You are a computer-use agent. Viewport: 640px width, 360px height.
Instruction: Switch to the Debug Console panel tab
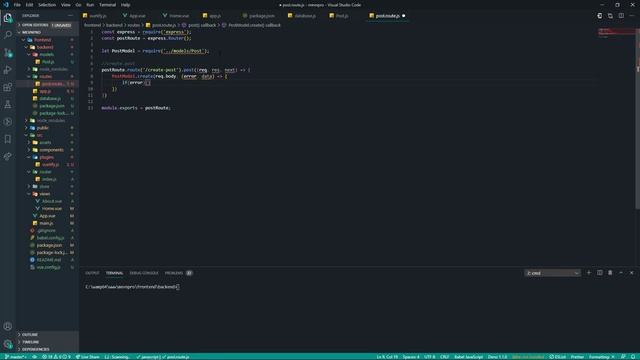(144, 273)
